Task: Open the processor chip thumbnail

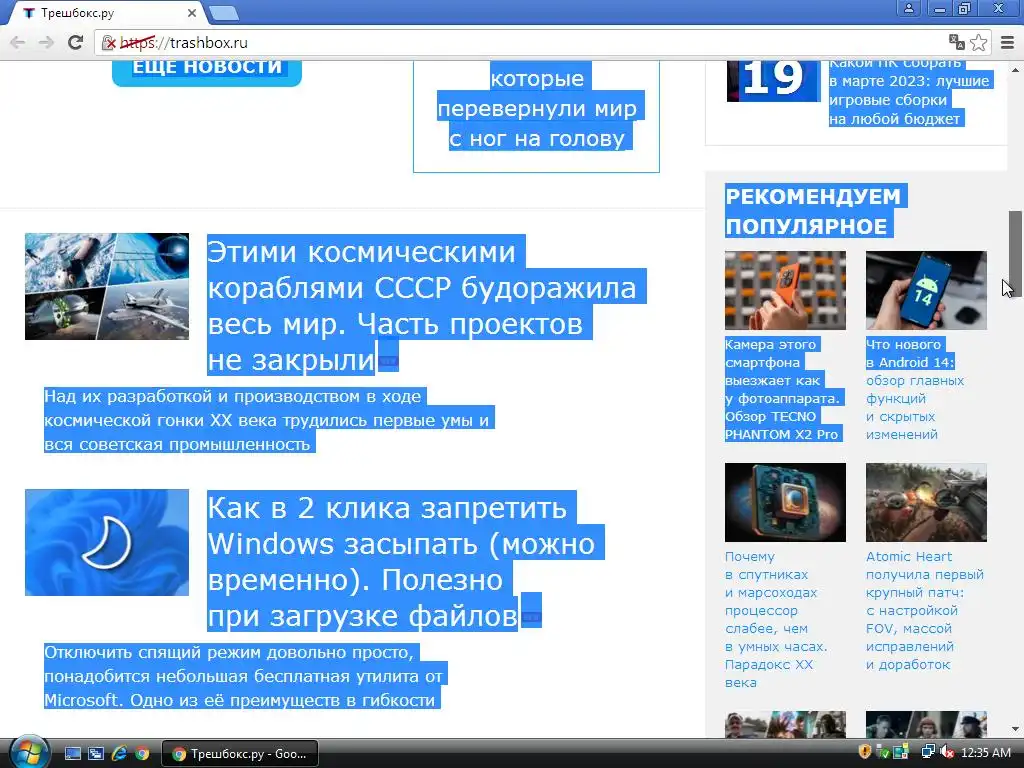Action: (x=785, y=502)
